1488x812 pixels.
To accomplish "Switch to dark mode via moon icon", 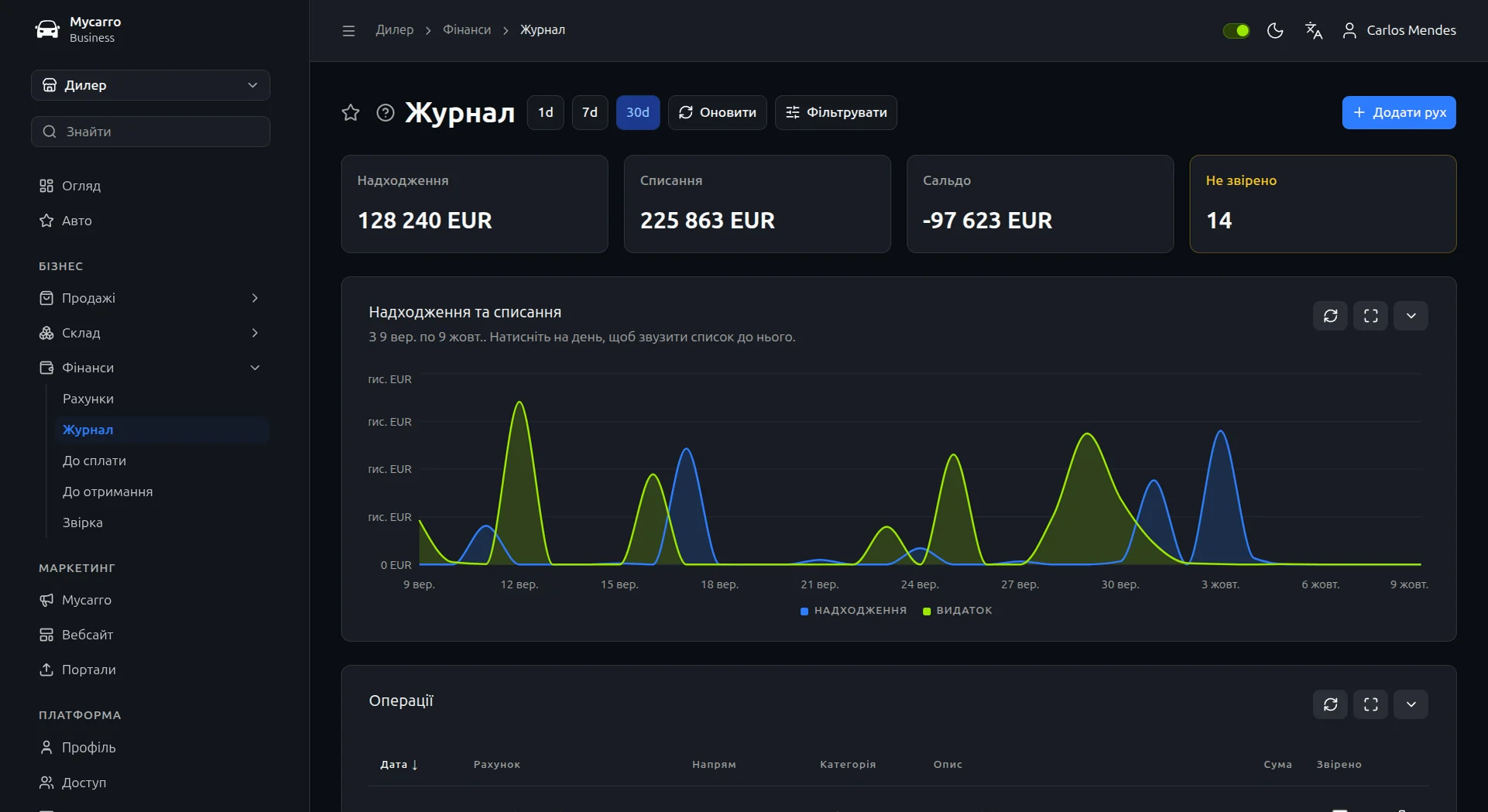I will (x=1275, y=30).
